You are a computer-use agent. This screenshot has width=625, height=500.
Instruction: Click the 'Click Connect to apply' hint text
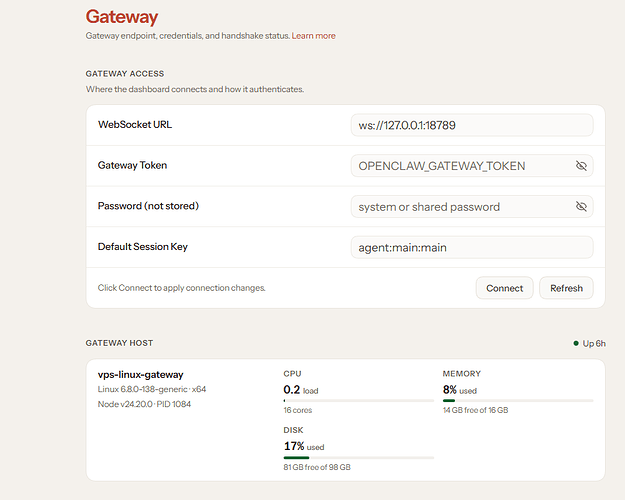tap(181, 288)
